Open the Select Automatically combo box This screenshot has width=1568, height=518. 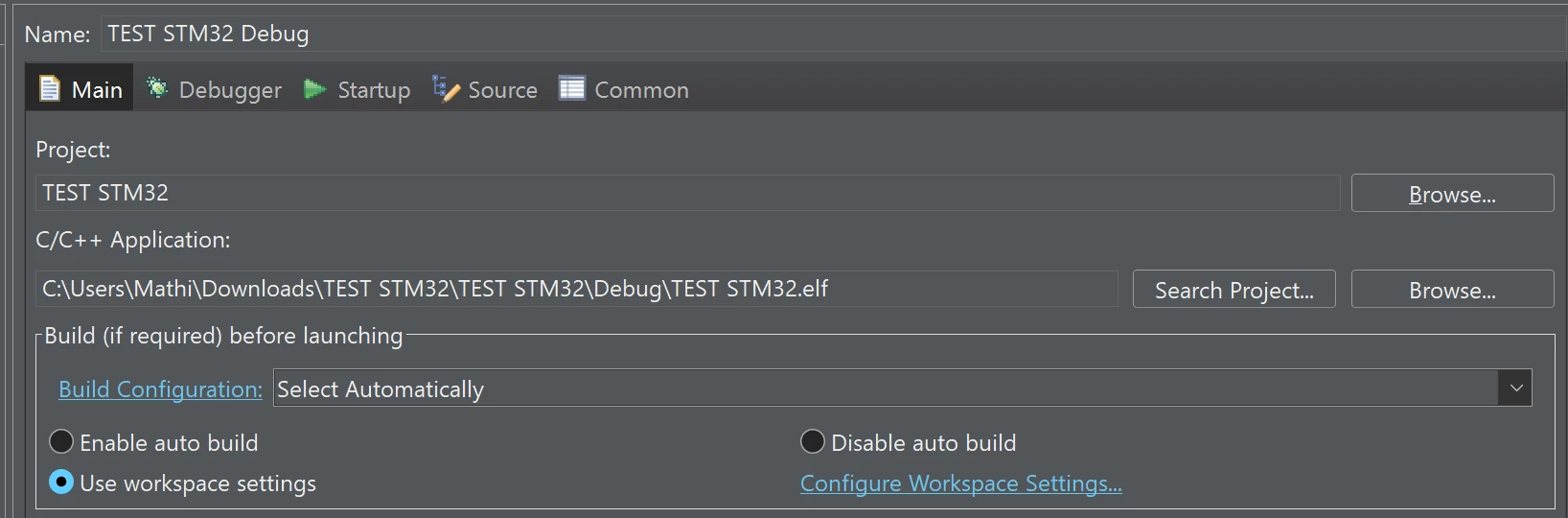click(902, 388)
